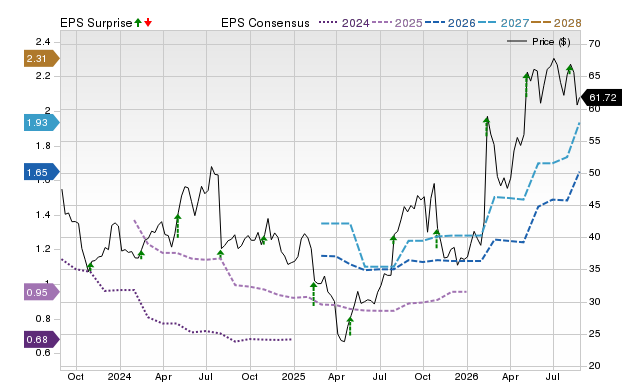Click the gold 2.31 value tag
The height and width of the screenshot is (382, 640).
pyautogui.click(x=42, y=59)
